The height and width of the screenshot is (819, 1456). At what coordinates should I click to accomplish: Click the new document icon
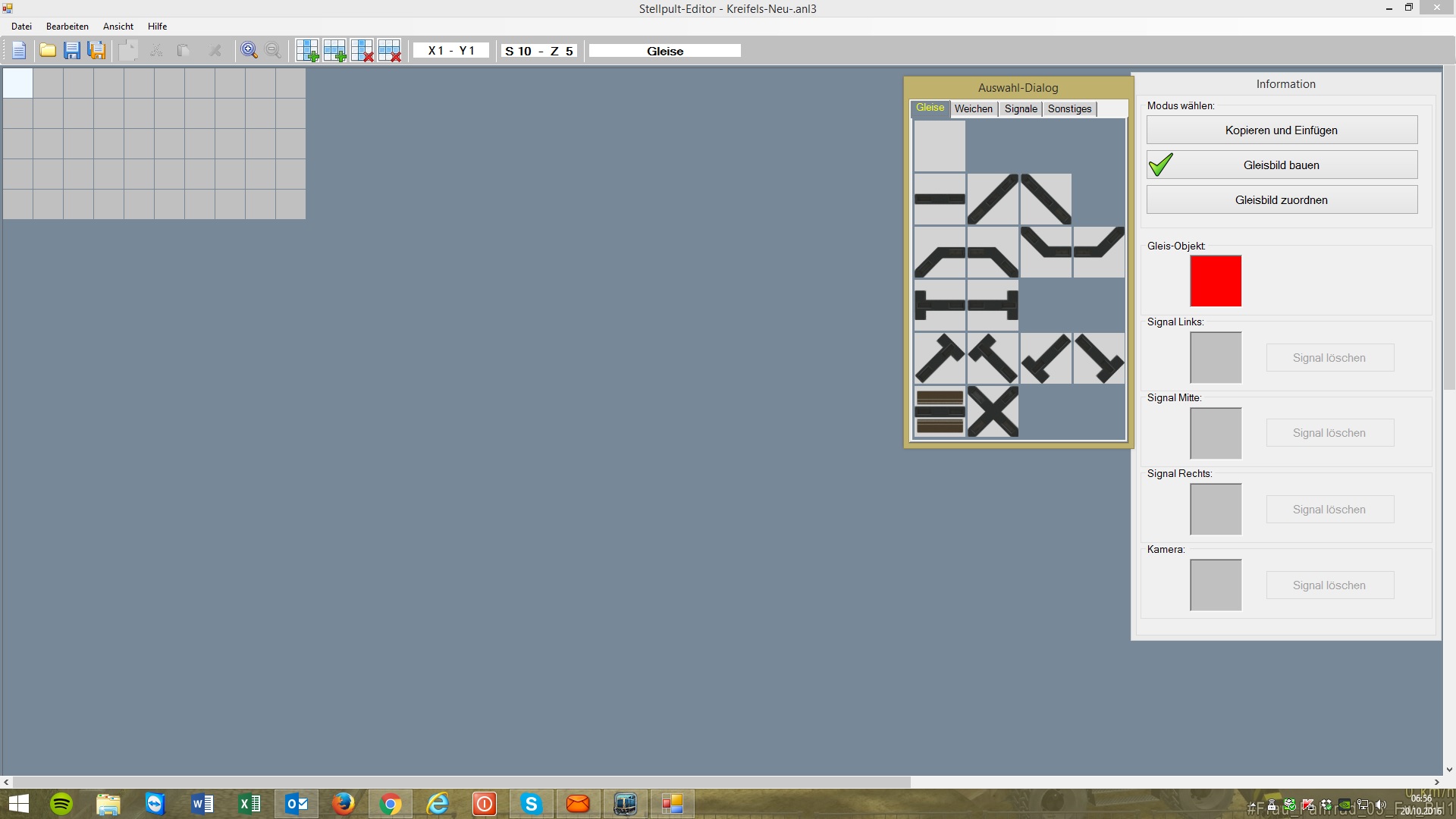coord(19,51)
